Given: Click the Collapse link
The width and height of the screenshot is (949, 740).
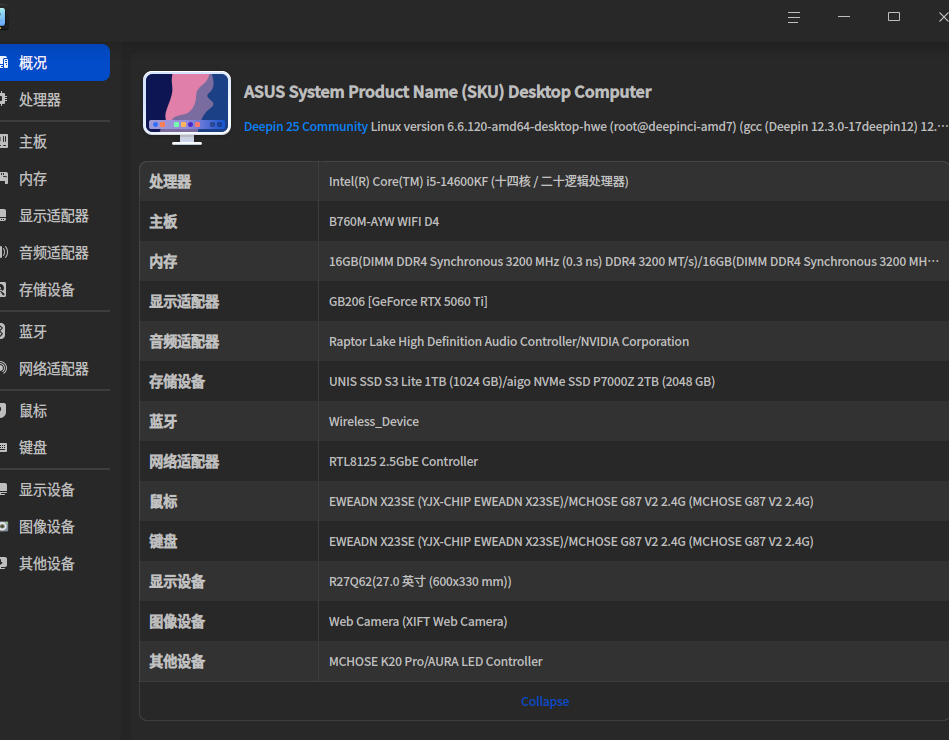Looking at the screenshot, I should point(545,702).
